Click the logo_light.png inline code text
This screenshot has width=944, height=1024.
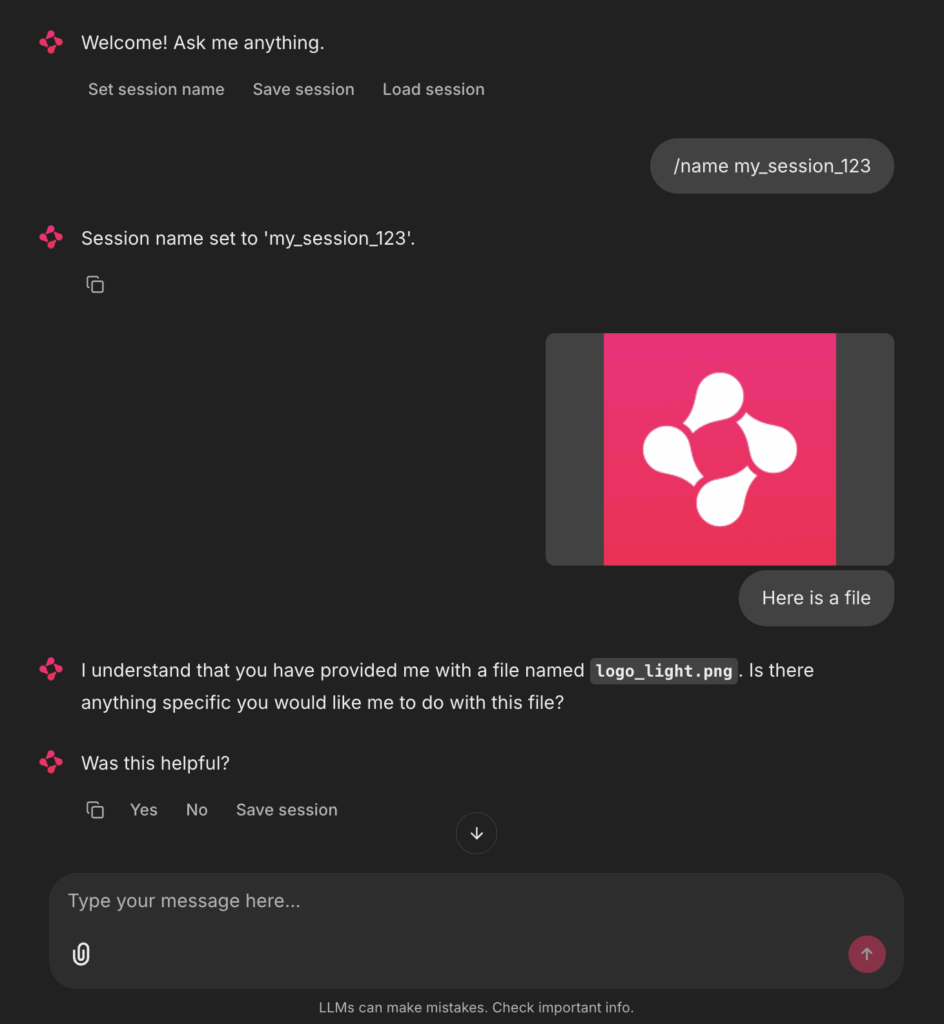[x=664, y=671]
